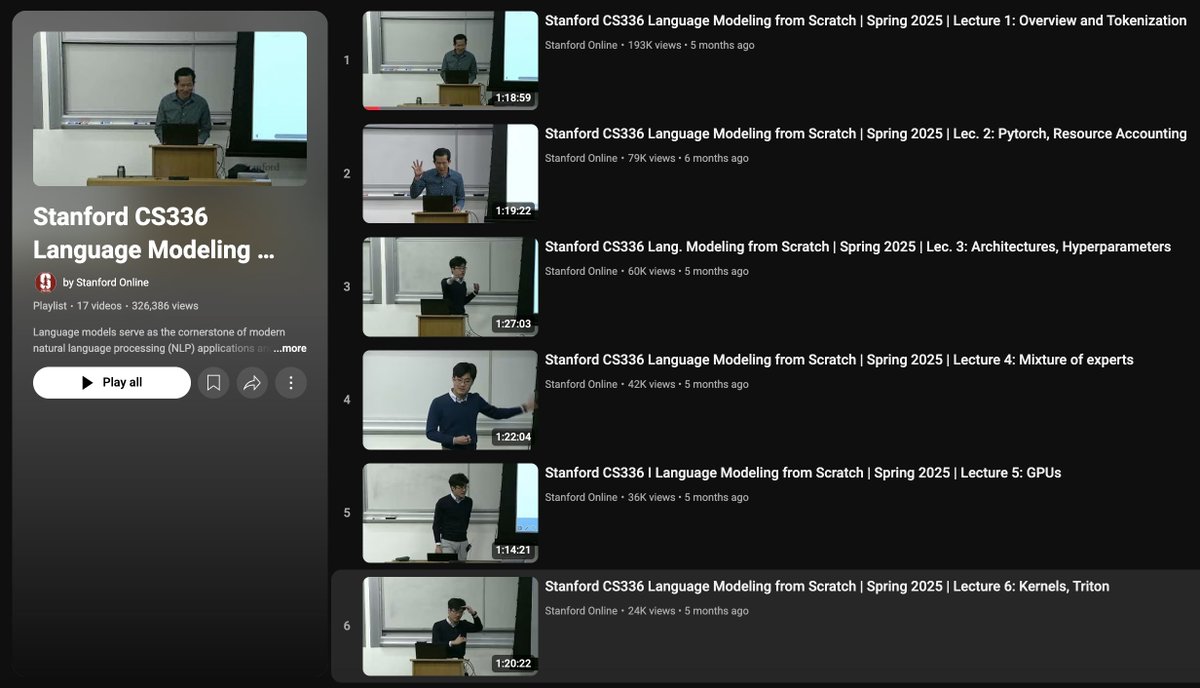
Task: Click title Lecture 5: GPUs
Action: tap(803, 472)
